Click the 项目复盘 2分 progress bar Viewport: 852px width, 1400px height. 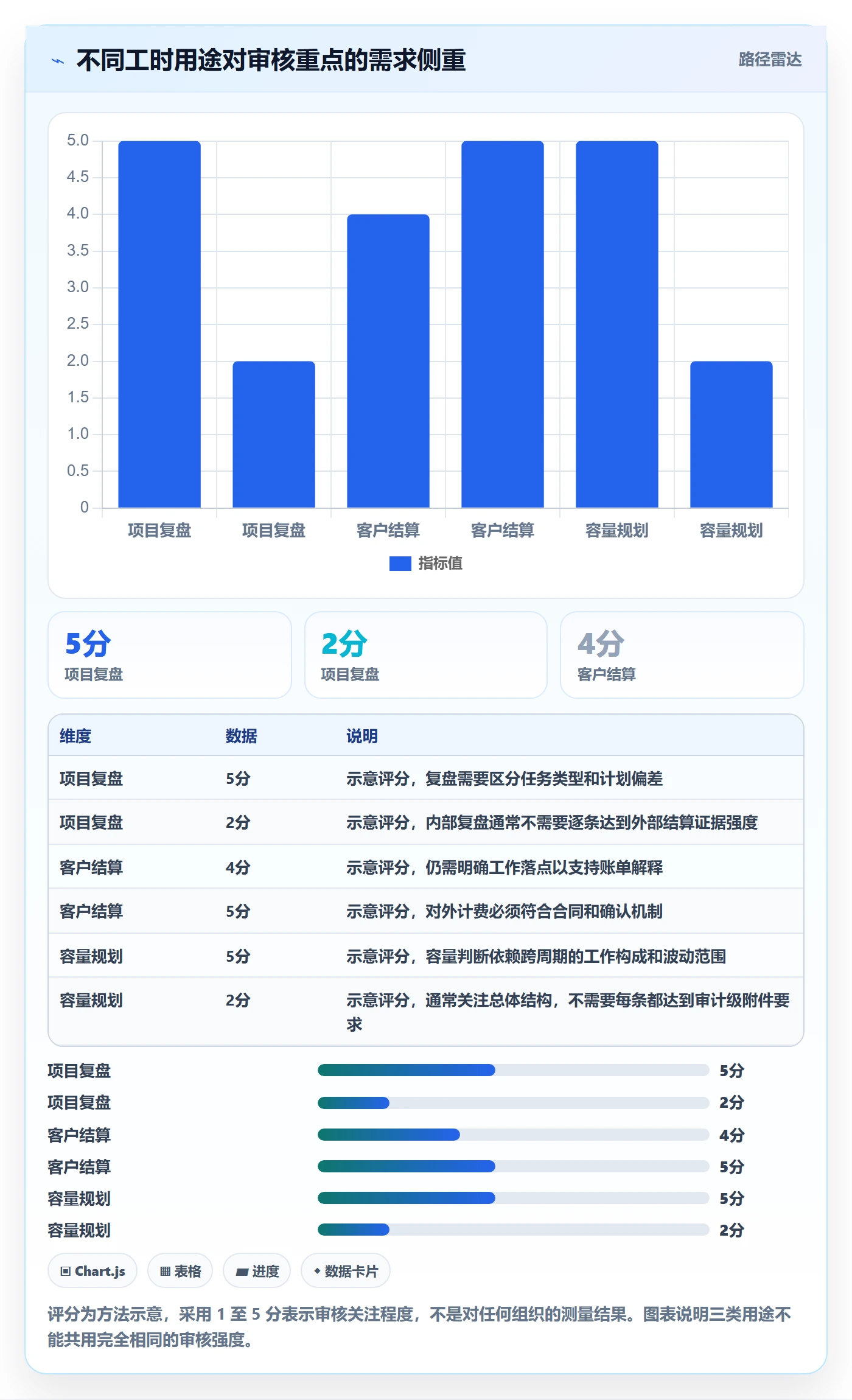[514, 1103]
